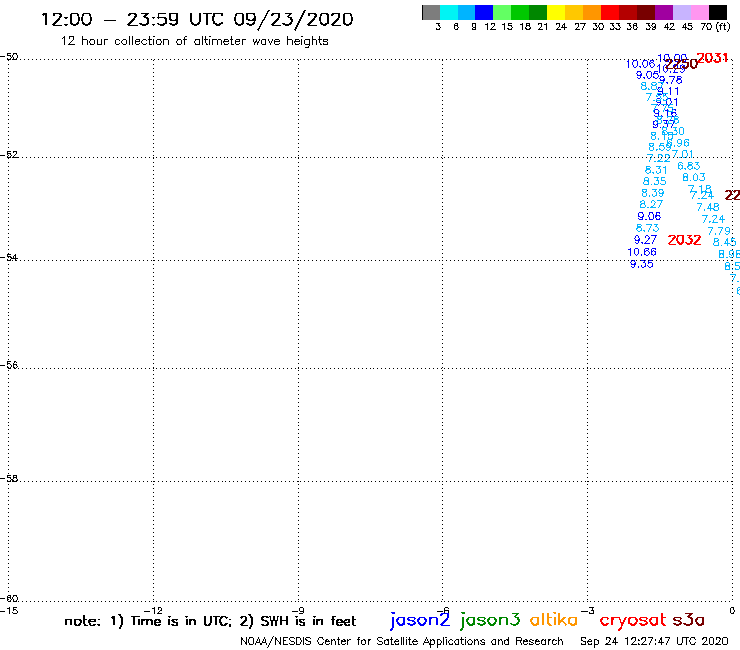
Task: Click the wave height value '9.35'
Action: [x=642, y=264]
